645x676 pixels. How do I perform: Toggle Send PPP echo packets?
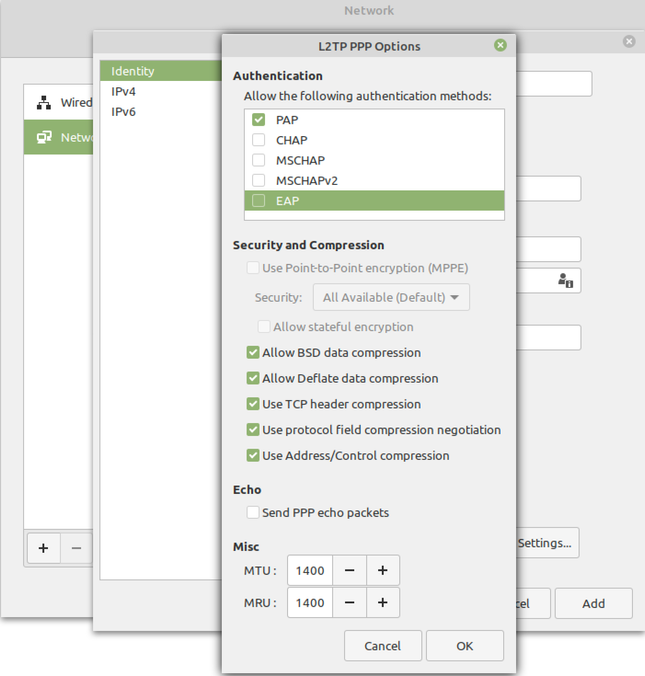pyautogui.click(x=253, y=512)
